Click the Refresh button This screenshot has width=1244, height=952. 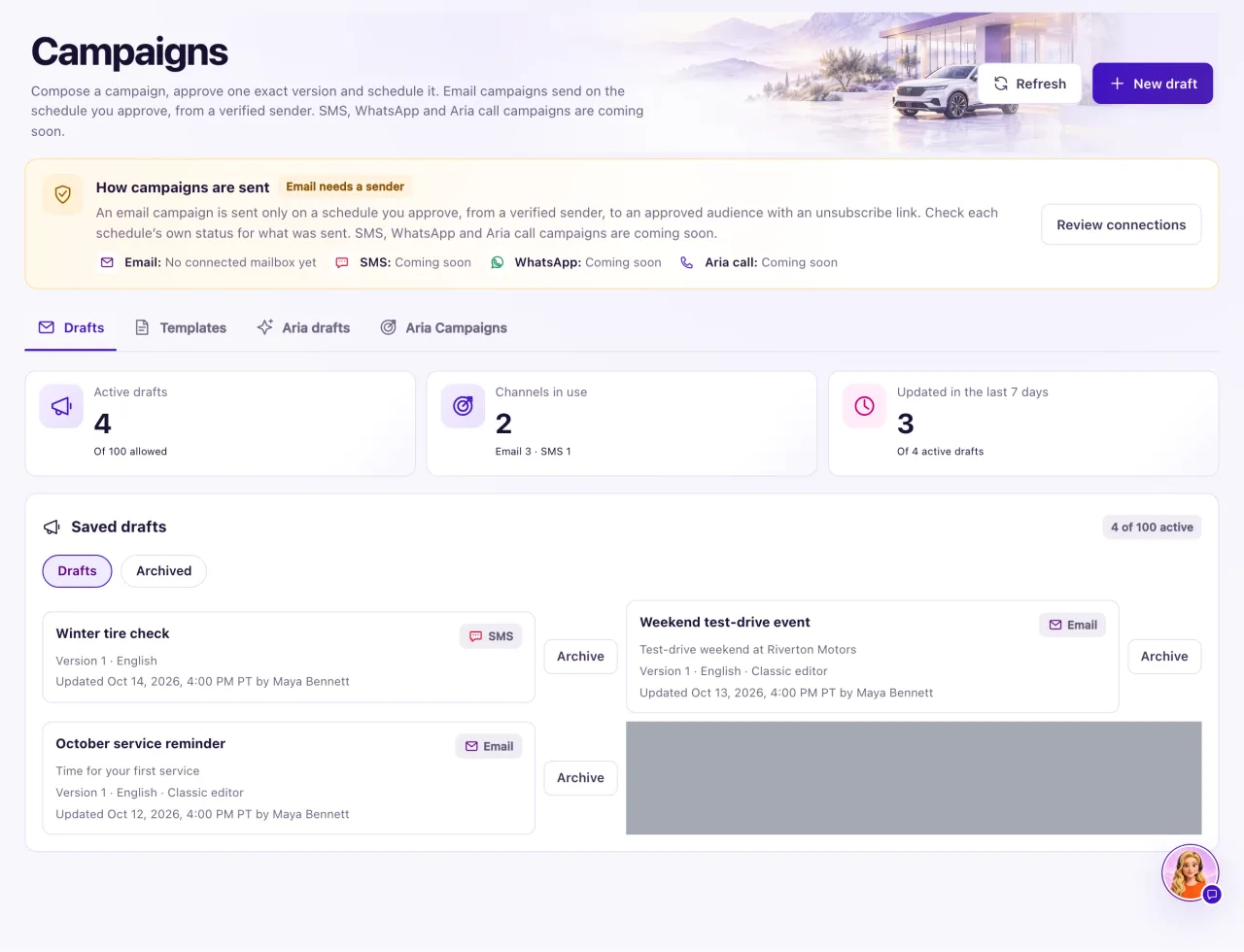tap(1029, 84)
